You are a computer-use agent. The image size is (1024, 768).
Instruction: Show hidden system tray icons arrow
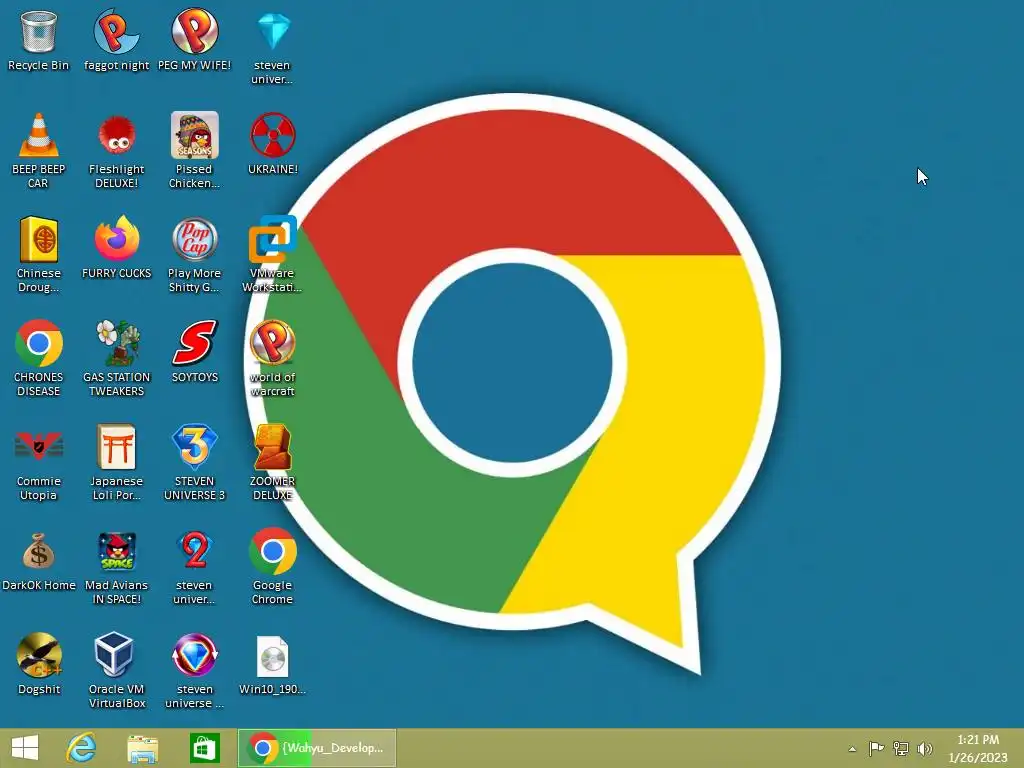point(852,749)
